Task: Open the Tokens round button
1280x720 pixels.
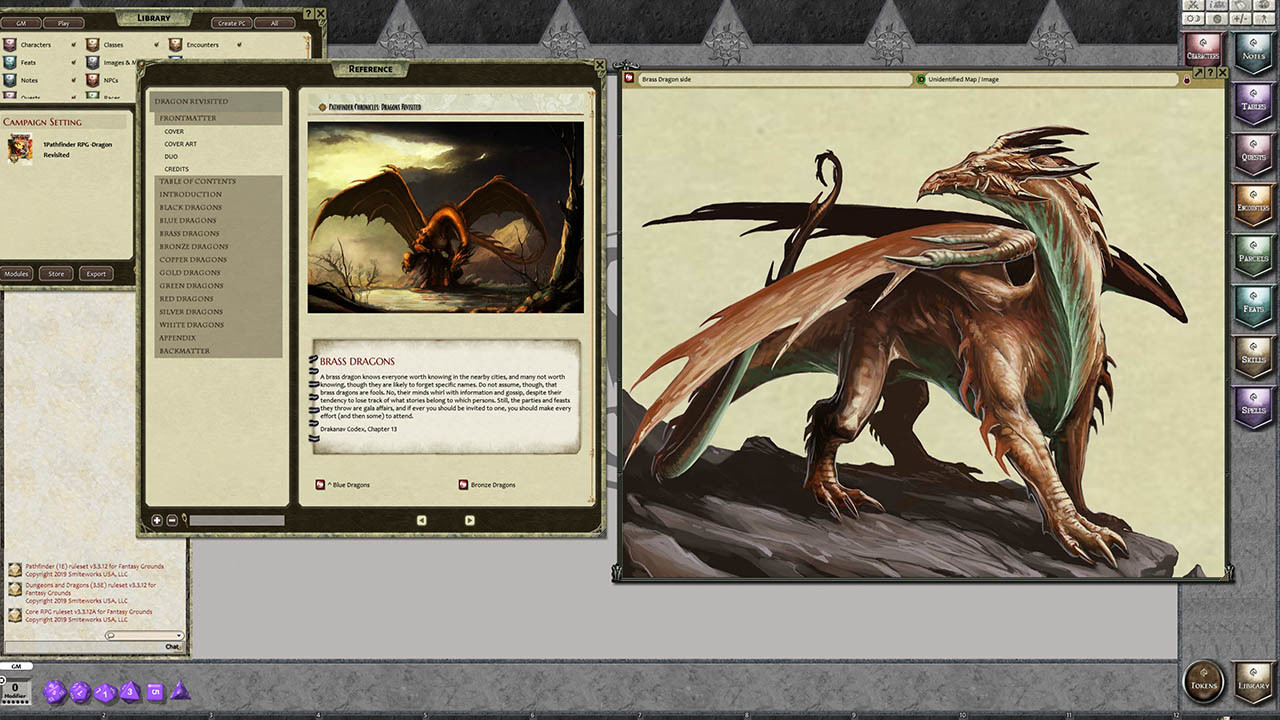Action: tap(1204, 682)
